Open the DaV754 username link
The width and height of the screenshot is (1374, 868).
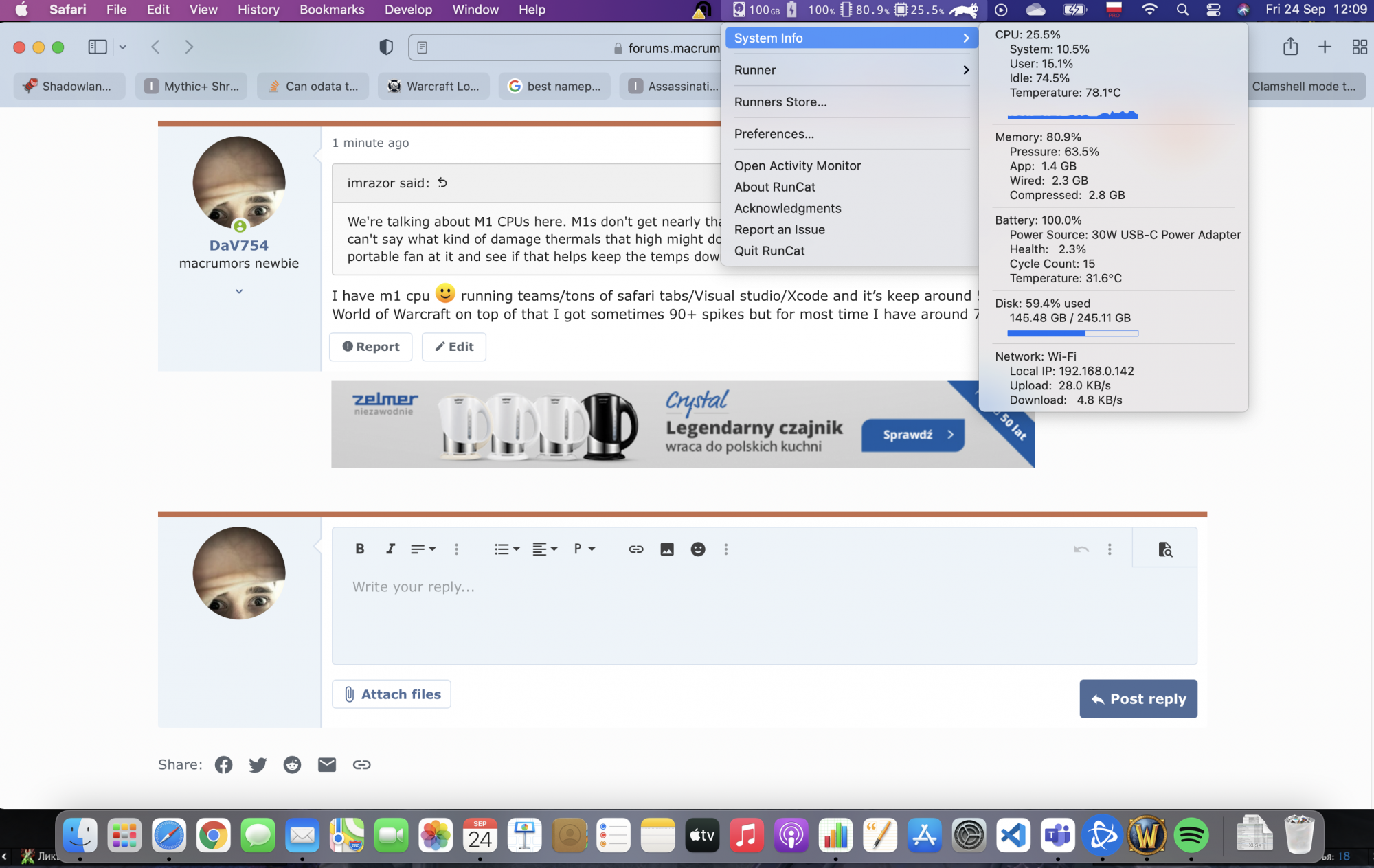(x=239, y=245)
